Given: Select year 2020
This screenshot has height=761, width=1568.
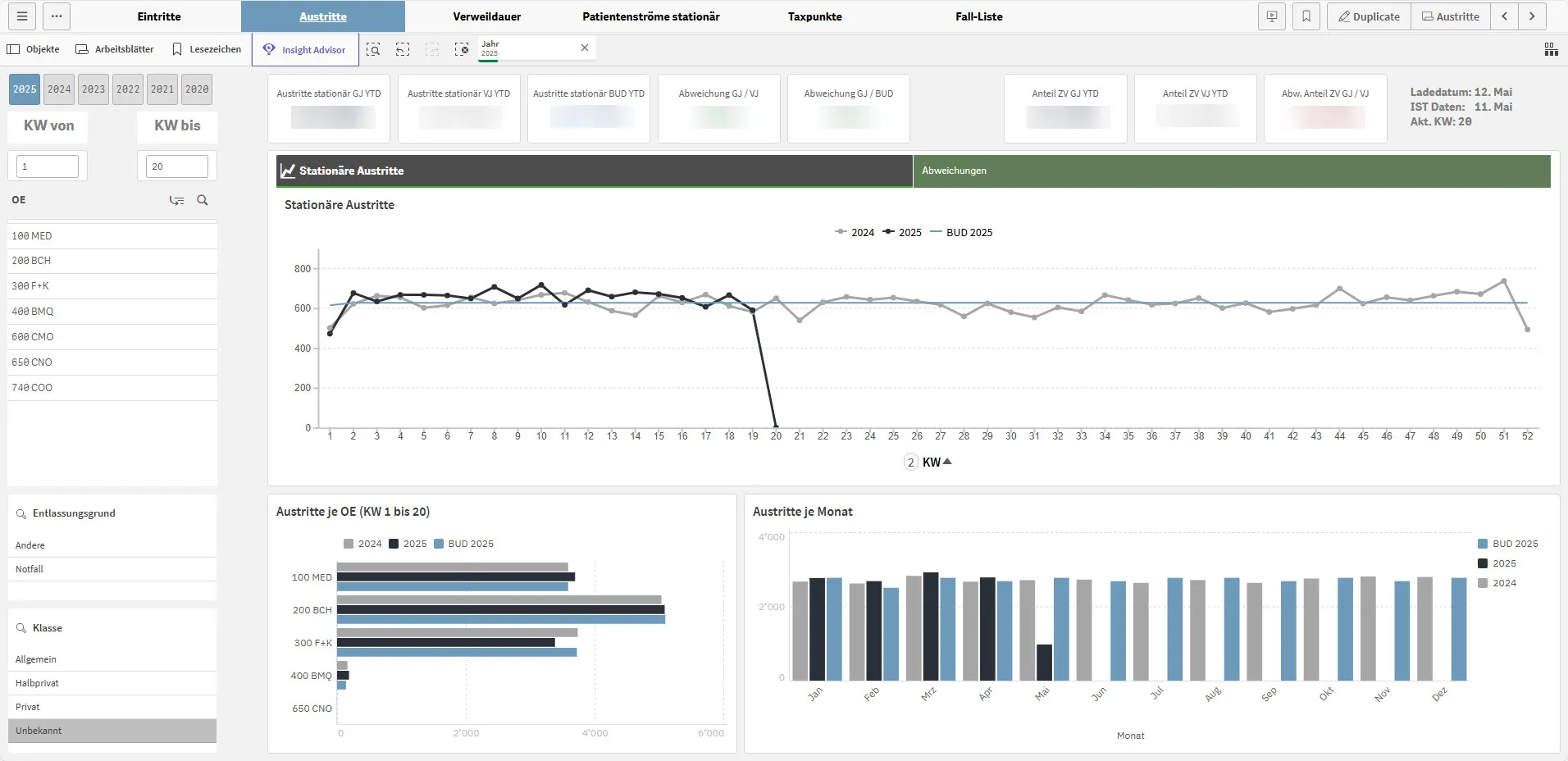Looking at the screenshot, I should [x=197, y=89].
